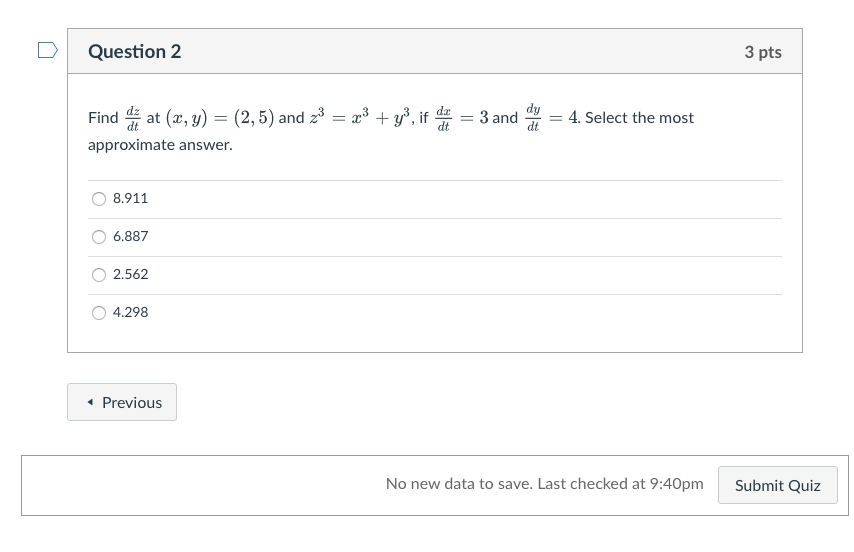Click the 4.298 answer label text
854x552 pixels.
coord(130,312)
